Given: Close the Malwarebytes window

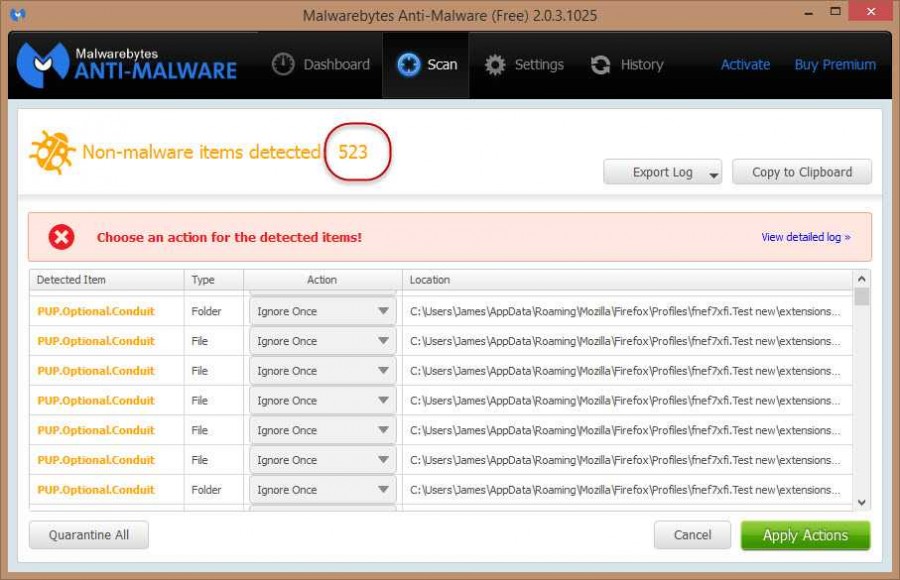Looking at the screenshot, I should [871, 11].
